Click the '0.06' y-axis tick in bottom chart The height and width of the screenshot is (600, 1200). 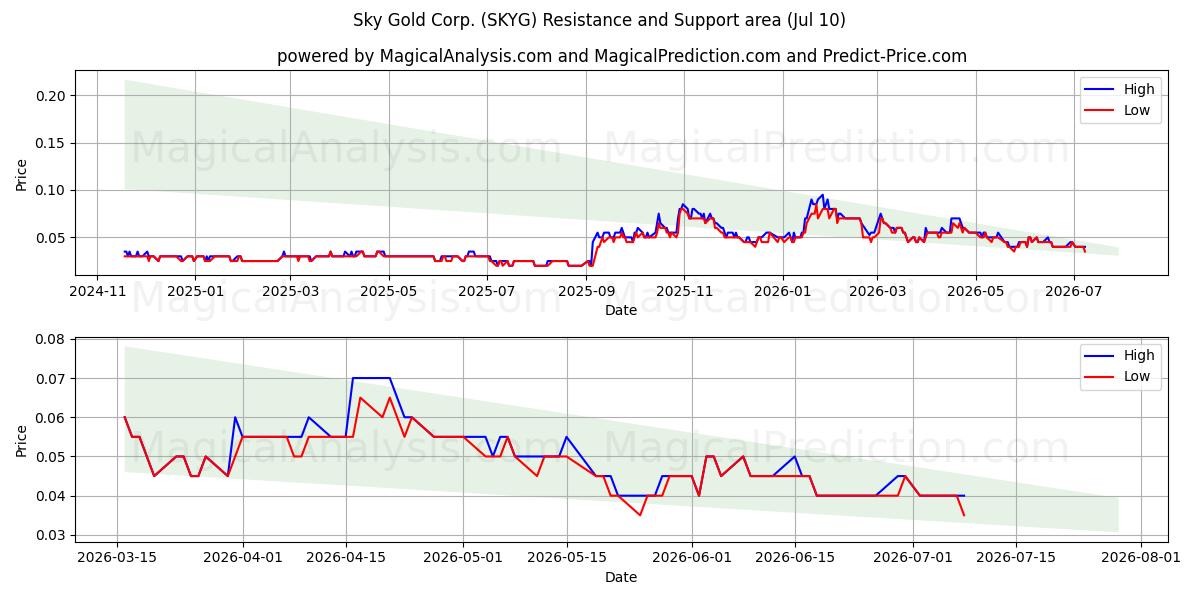[52, 418]
